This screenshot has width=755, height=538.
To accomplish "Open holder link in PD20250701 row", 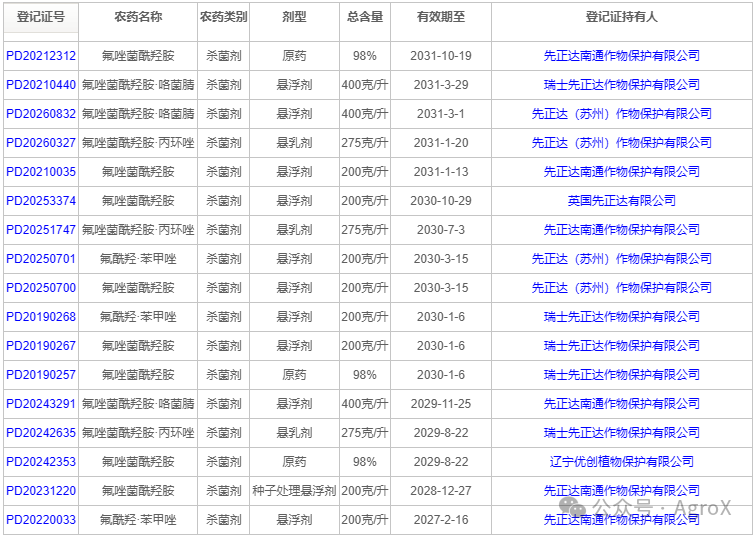I will pos(622,259).
